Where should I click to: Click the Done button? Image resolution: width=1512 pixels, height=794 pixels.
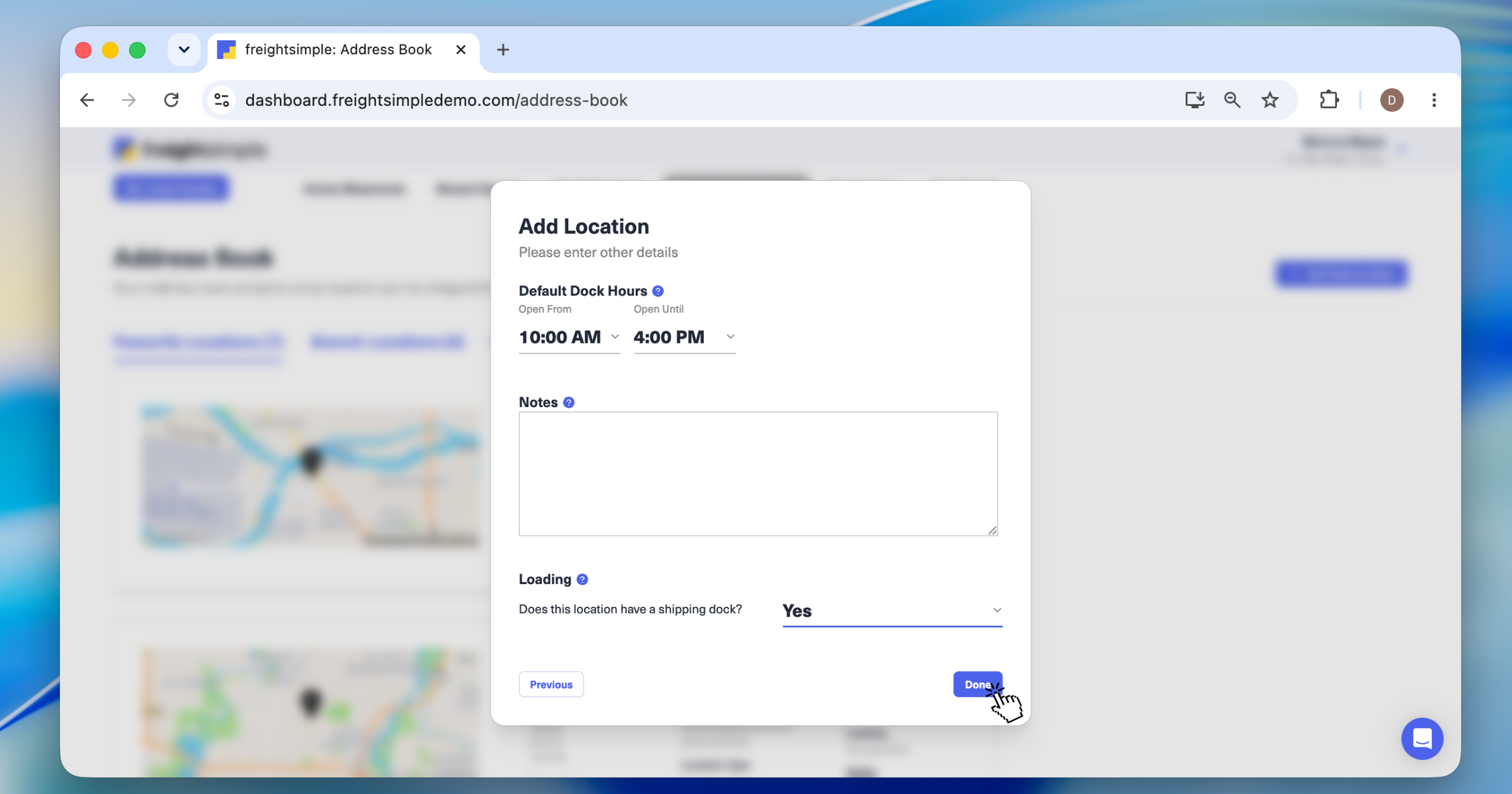coord(977,684)
